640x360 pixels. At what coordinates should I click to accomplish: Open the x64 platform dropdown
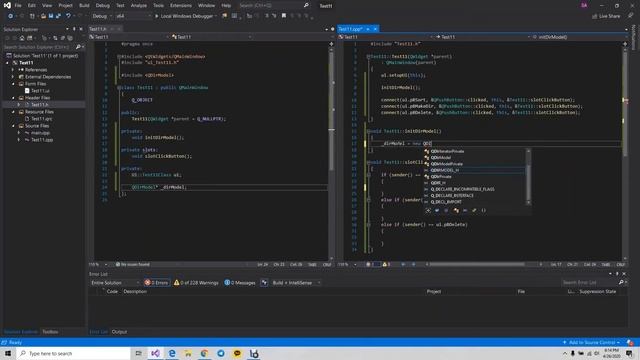point(133,16)
